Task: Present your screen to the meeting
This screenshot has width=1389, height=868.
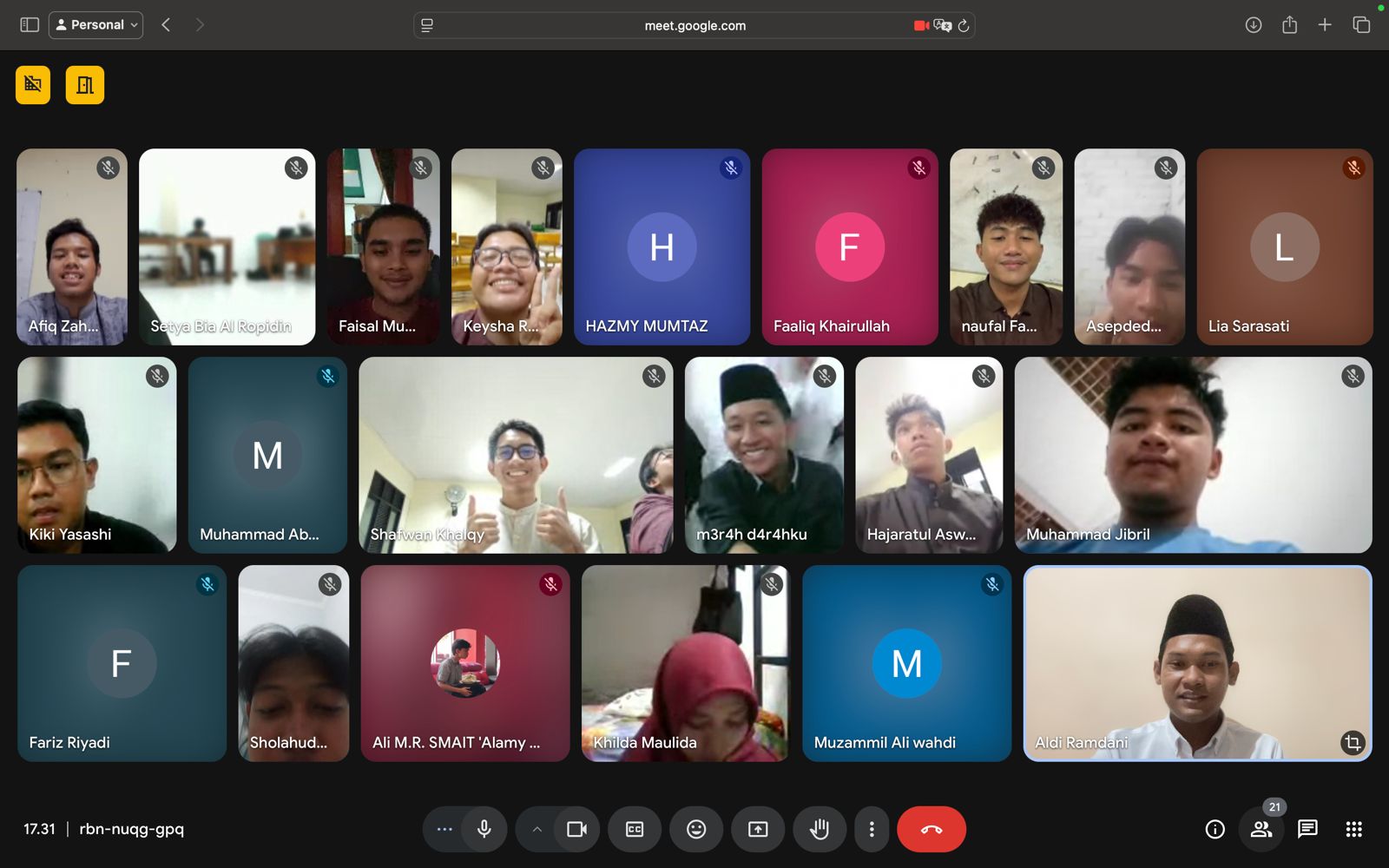Action: 758,829
